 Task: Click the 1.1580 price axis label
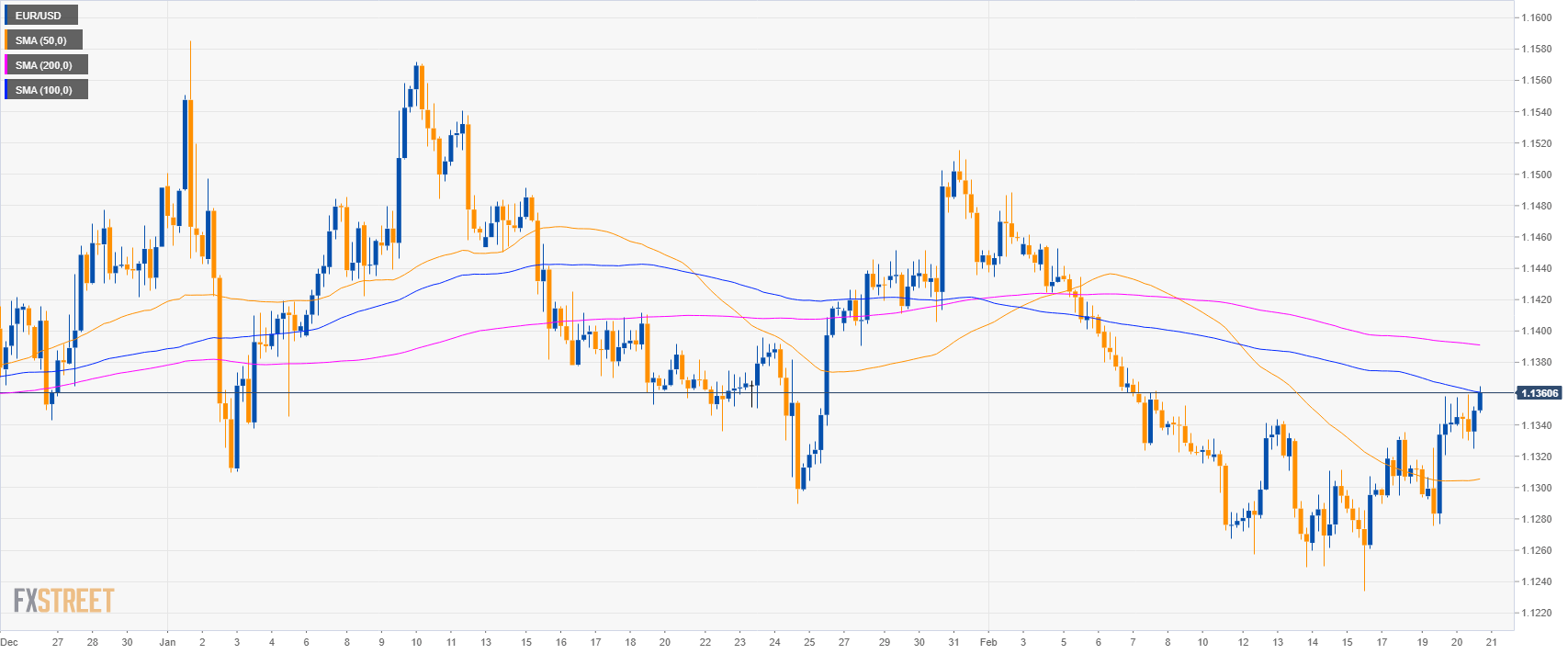(1535, 49)
